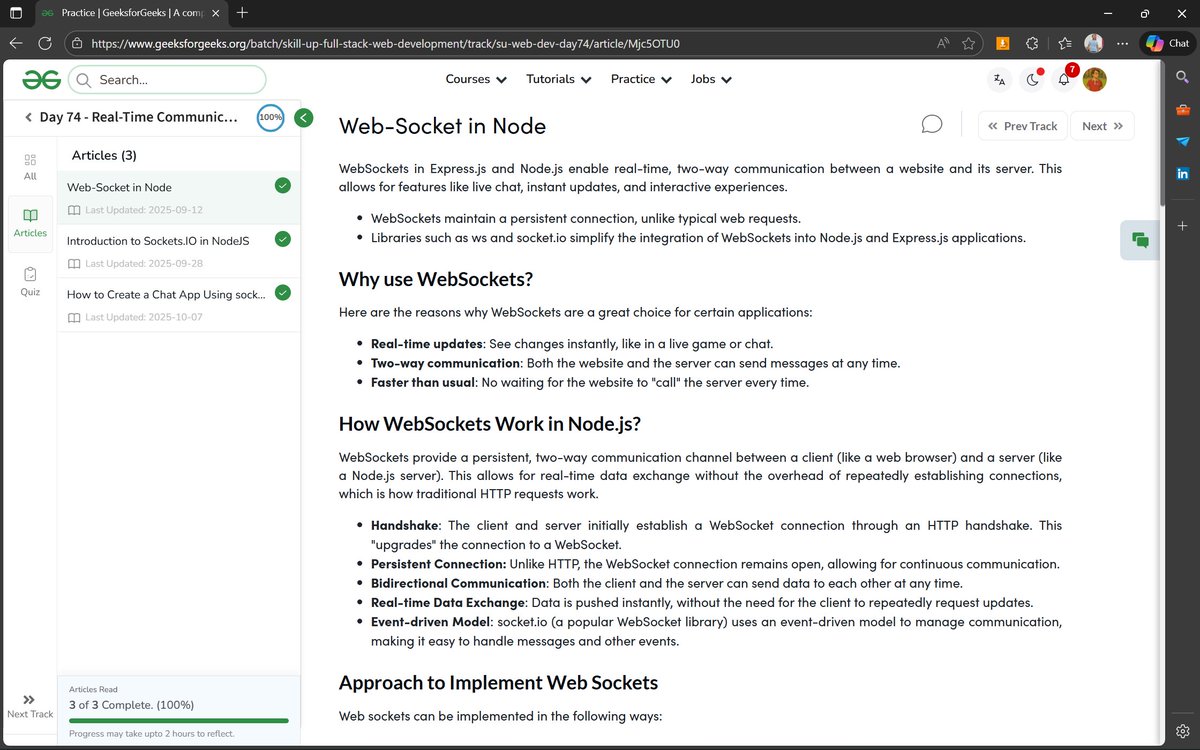Expand the Courses dropdown
This screenshot has width=1200, height=750.
pos(475,79)
